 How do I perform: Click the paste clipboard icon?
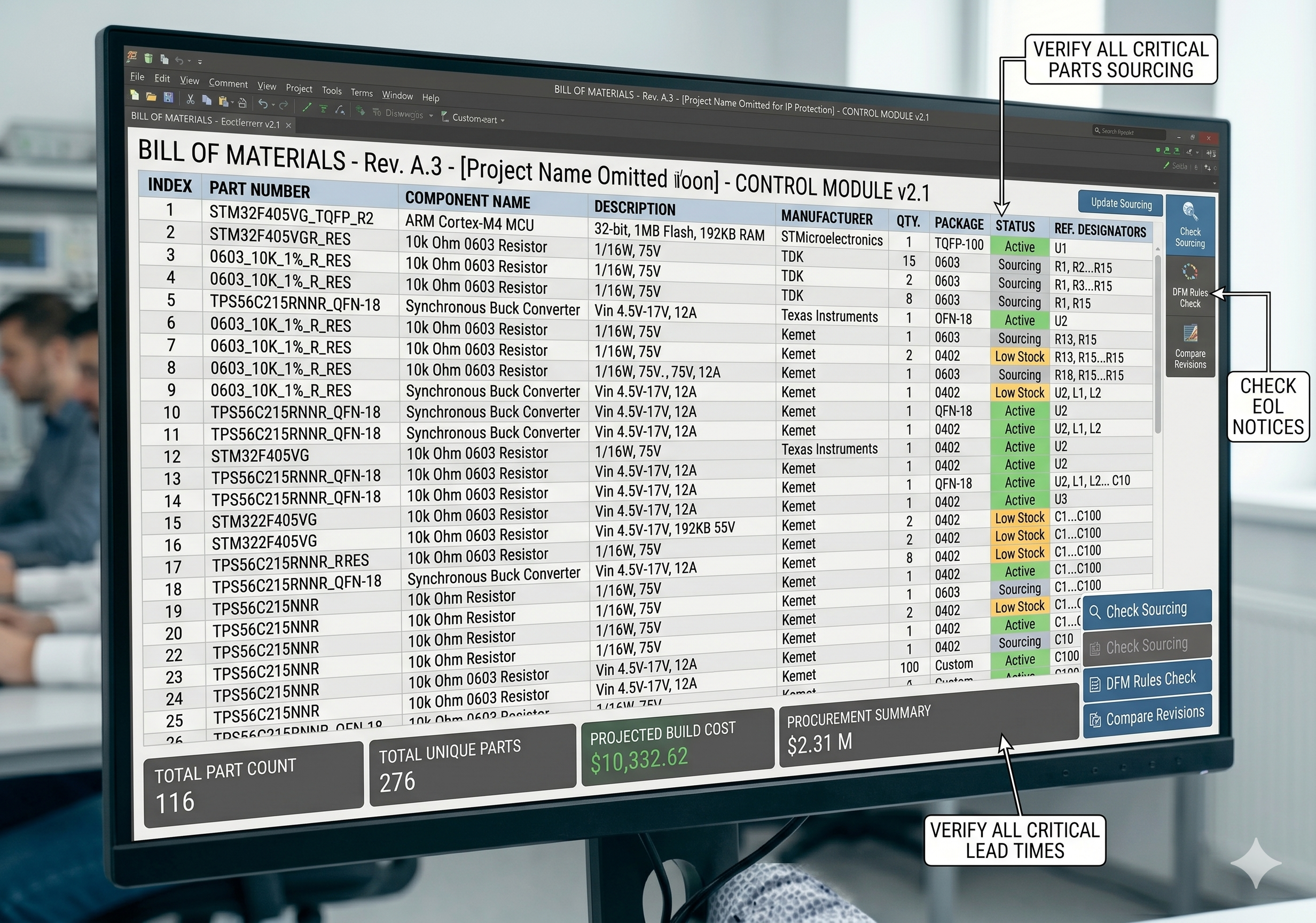point(224,101)
